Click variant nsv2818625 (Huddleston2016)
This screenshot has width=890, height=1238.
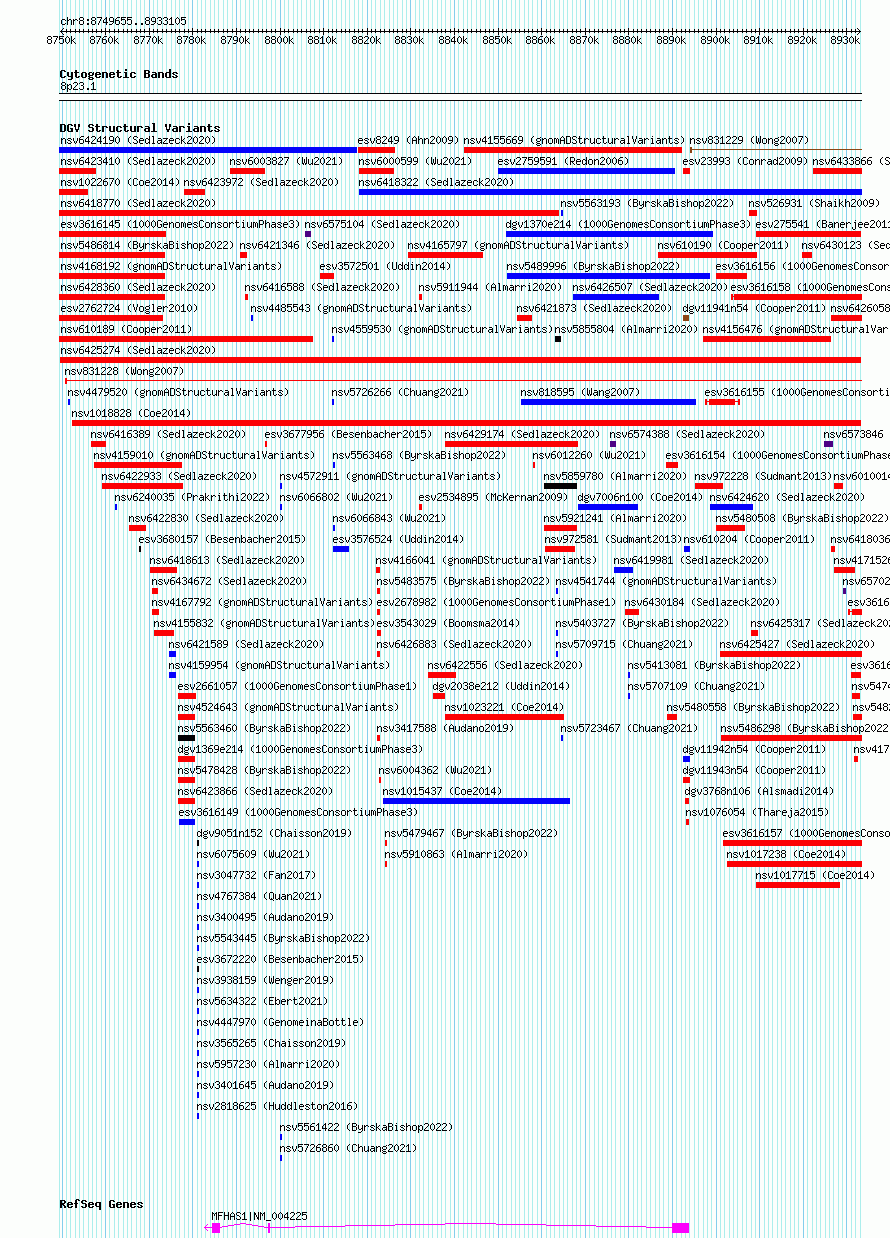click(277, 1106)
